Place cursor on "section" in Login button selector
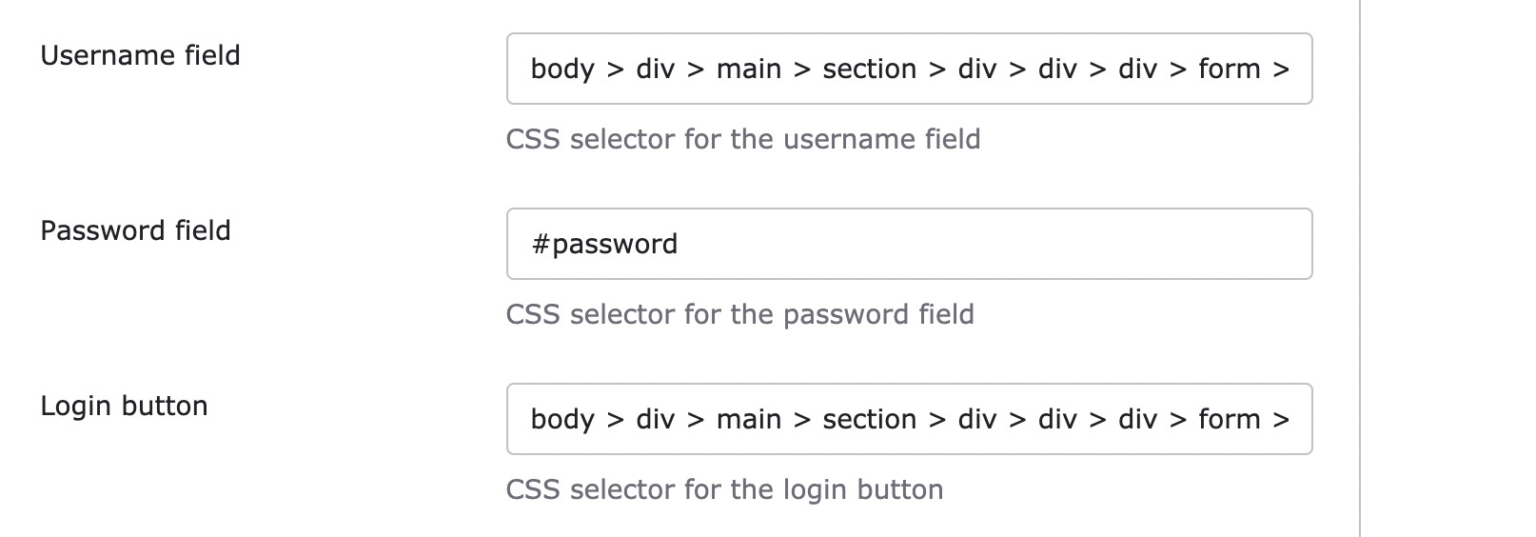Image resolution: width=1536 pixels, height=537 pixels. click(869, 420)
